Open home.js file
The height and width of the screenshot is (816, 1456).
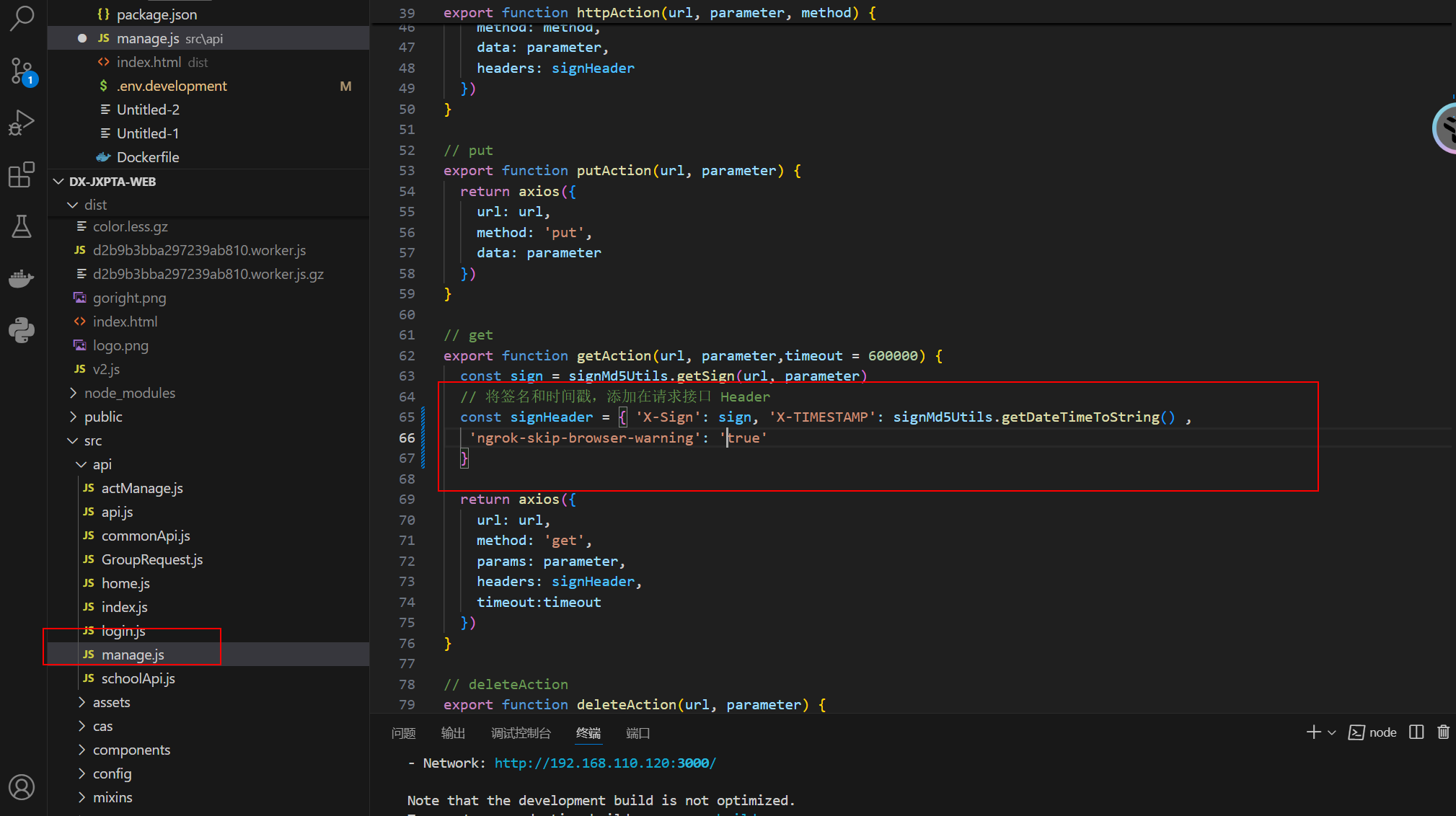click(208, 583)
